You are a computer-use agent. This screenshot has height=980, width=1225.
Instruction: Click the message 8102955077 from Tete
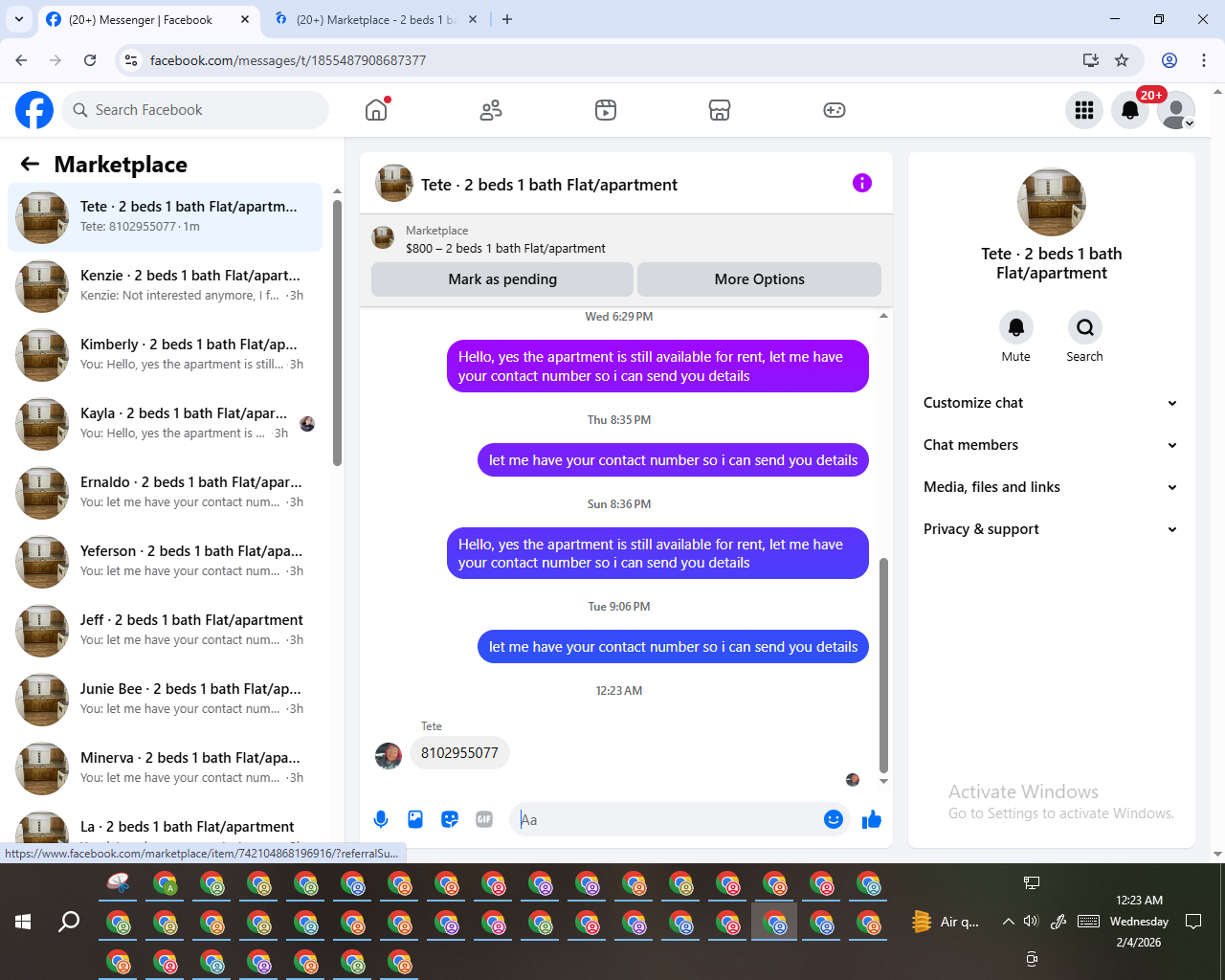point(459,753)
